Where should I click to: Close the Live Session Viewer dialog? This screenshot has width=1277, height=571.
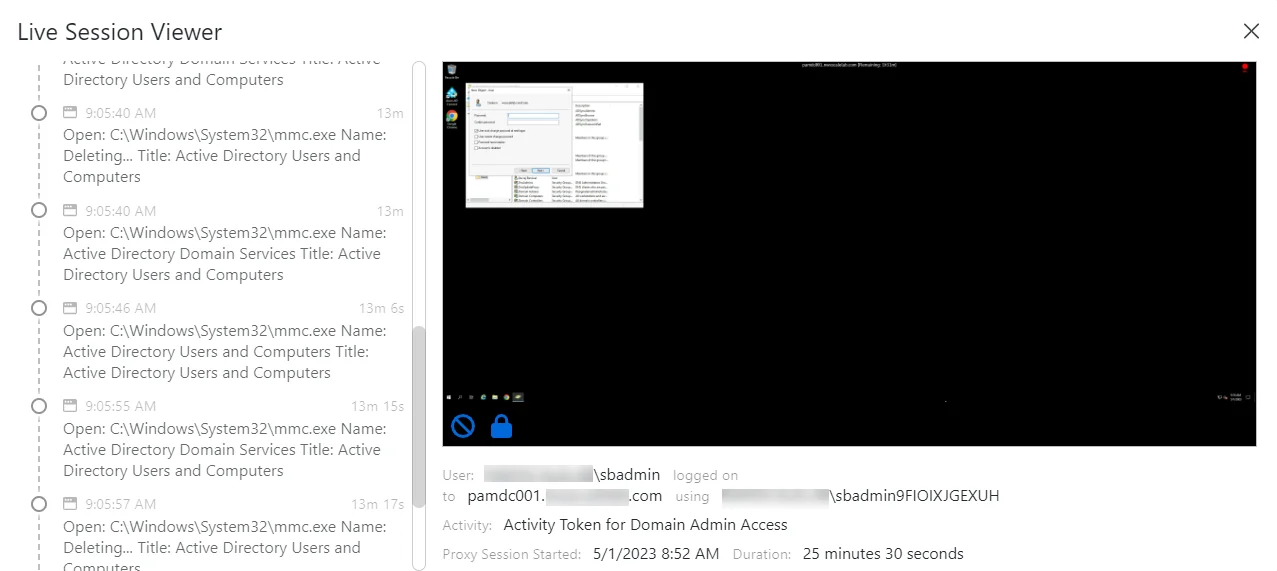click(1251, 32)
